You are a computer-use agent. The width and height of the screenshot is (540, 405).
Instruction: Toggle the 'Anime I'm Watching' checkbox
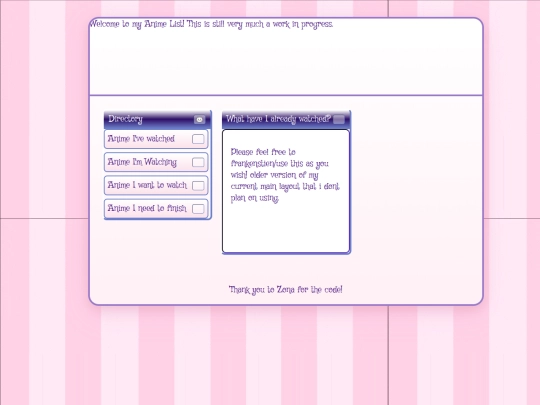pos(198,162)
